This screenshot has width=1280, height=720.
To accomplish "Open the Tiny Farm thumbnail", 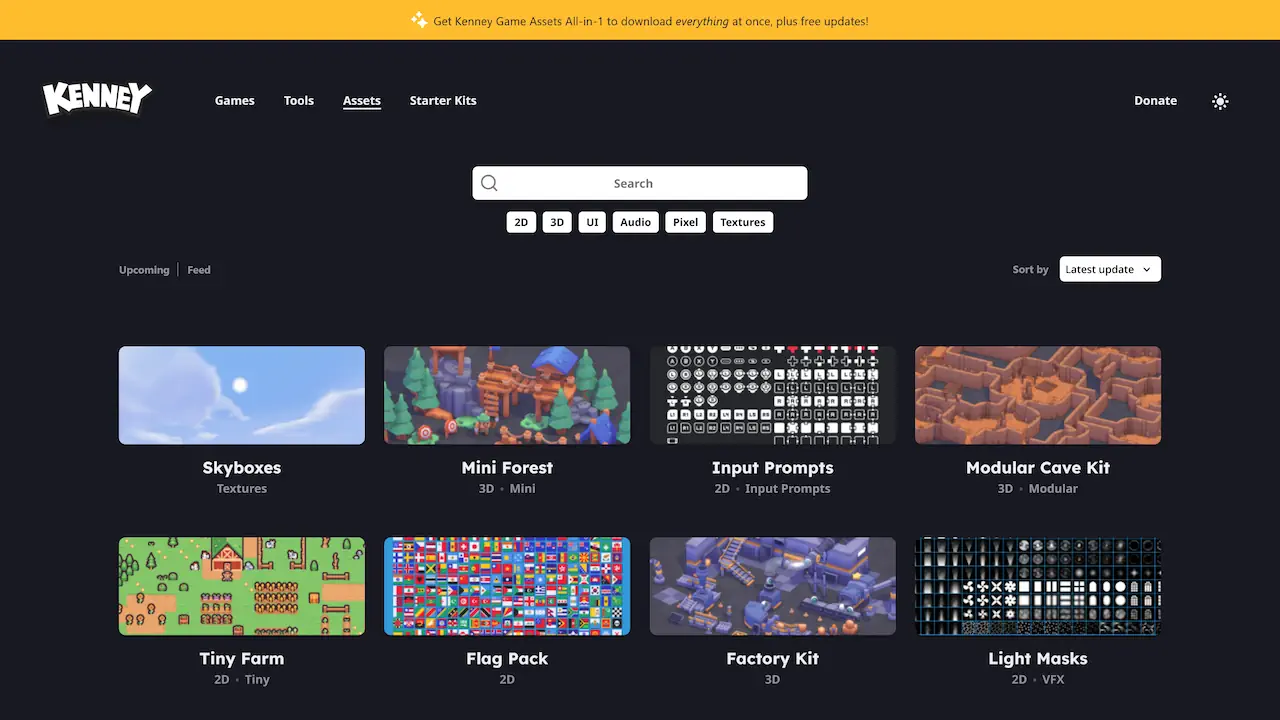I will pyautogui.click(x=242, y=586).
